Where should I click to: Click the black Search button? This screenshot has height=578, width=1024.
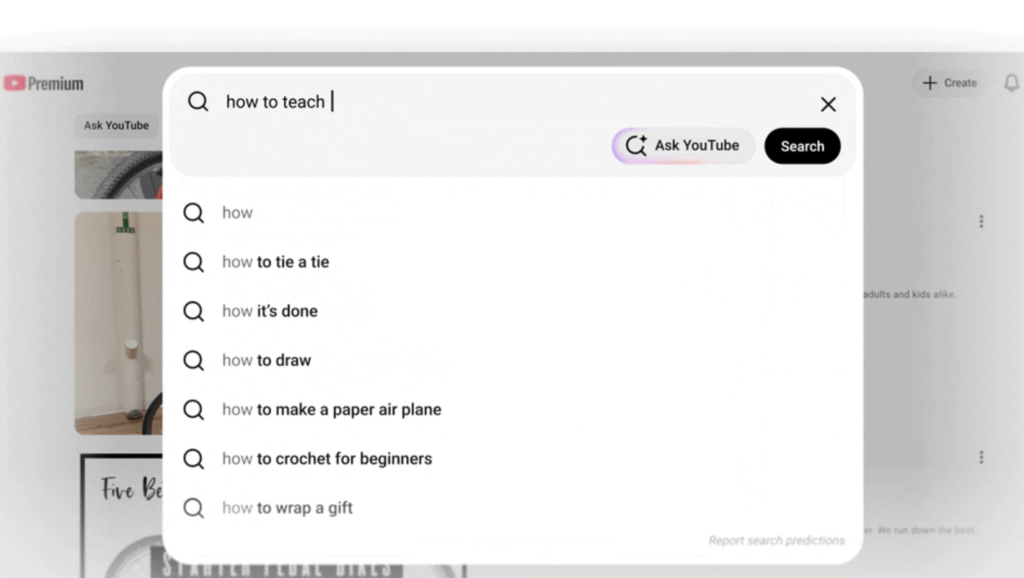802,146
